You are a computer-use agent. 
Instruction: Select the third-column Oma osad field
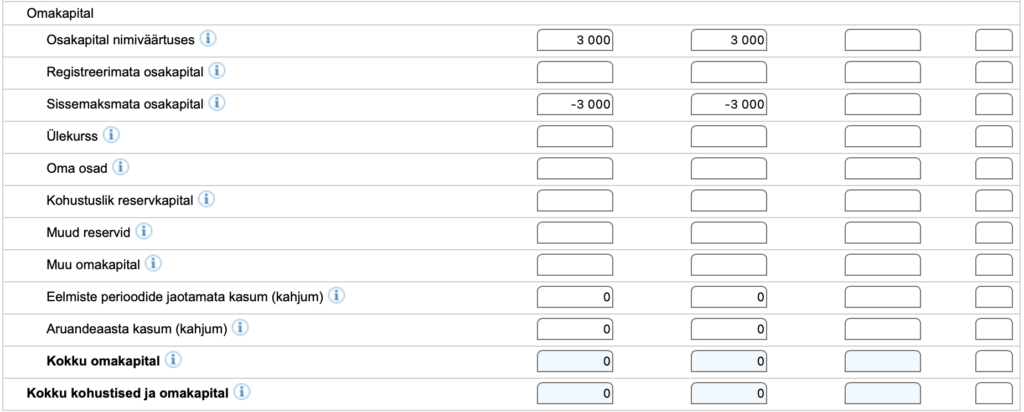tap(883, 168)
